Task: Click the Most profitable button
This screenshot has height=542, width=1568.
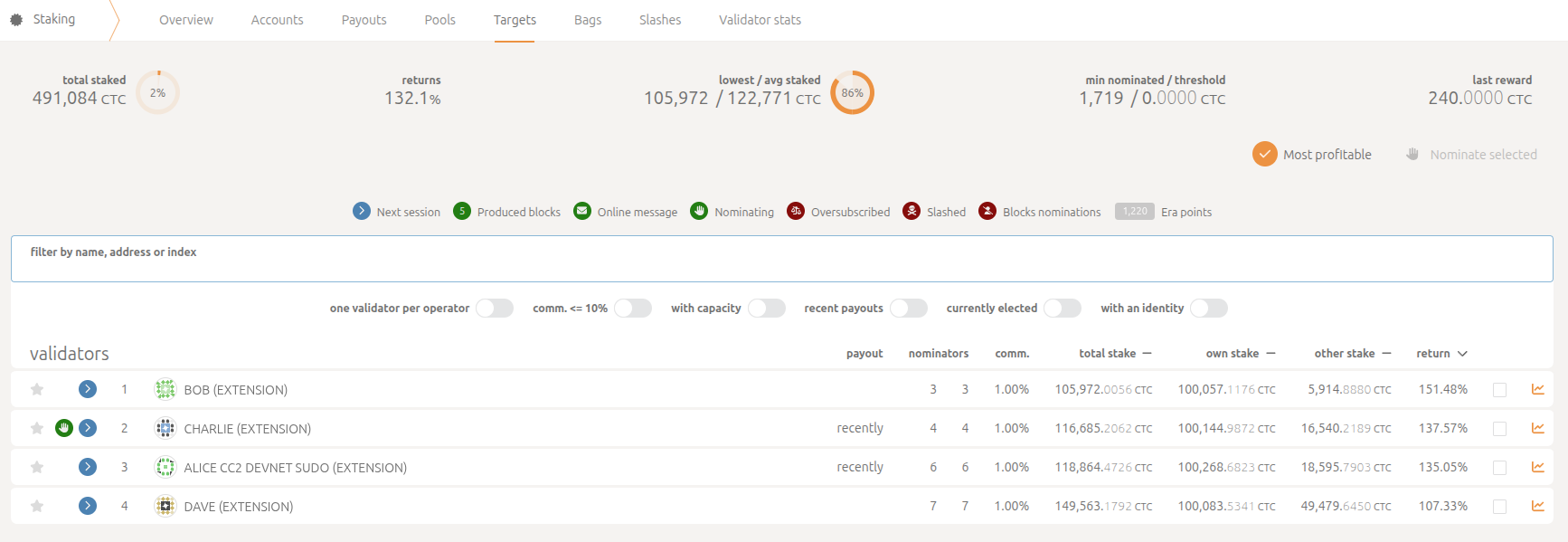Action: coord(1312,155)
